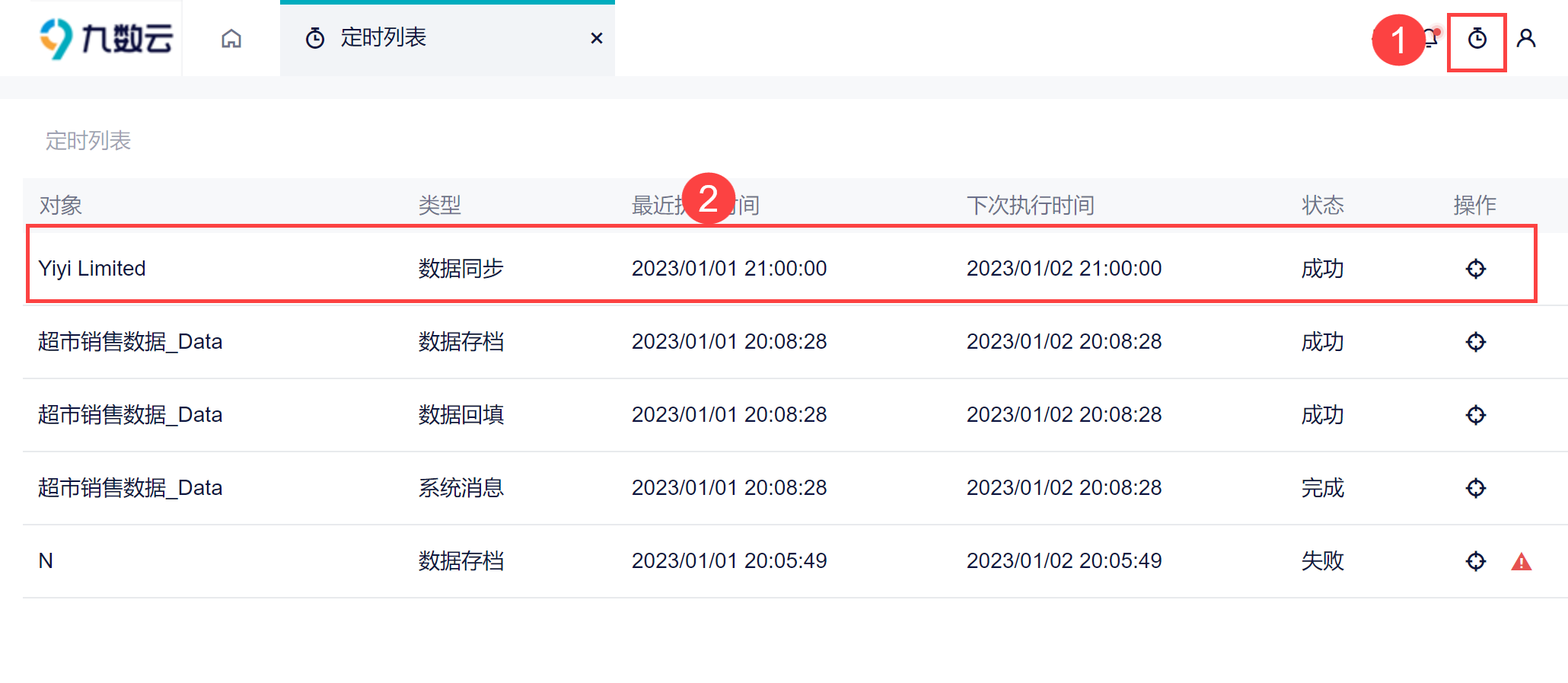The height and width of the screenshot is (683, 1568).
Task: Click the 完成 status cell
Action: coord(1323,488)
